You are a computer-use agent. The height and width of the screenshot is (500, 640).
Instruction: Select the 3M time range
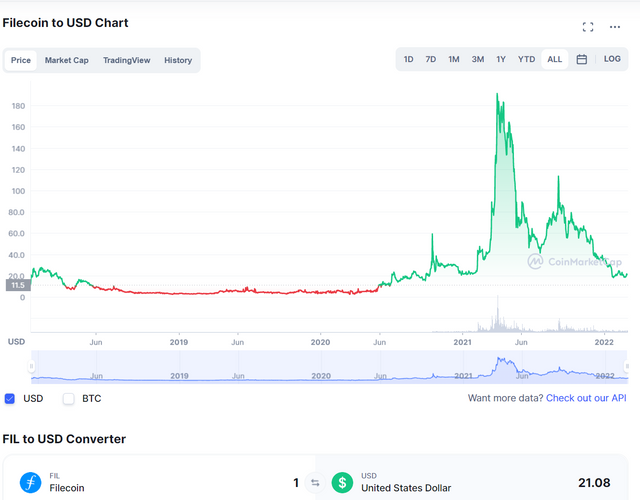pos(478,59)
